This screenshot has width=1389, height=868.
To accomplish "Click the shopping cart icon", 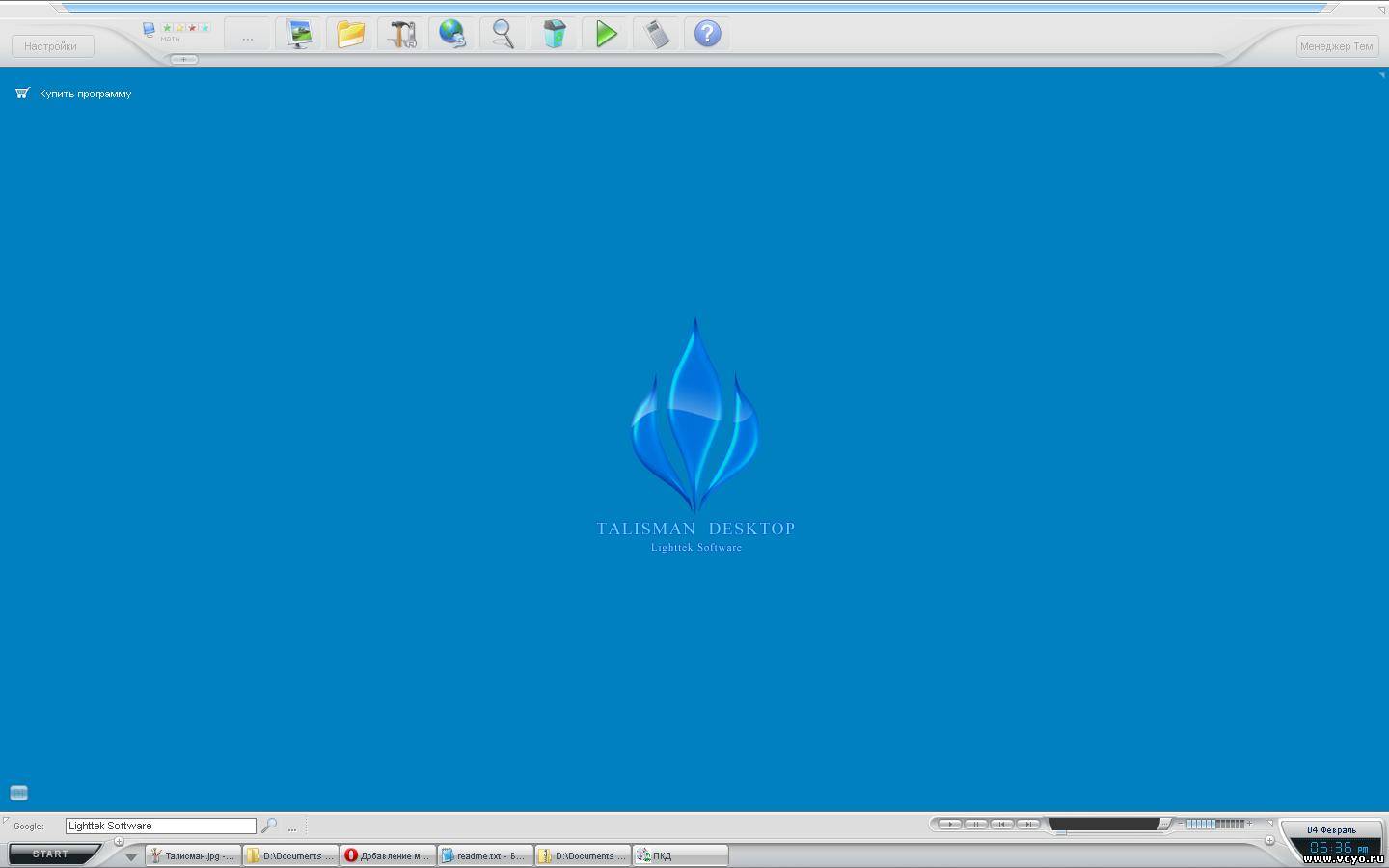I will coord(22,94).
